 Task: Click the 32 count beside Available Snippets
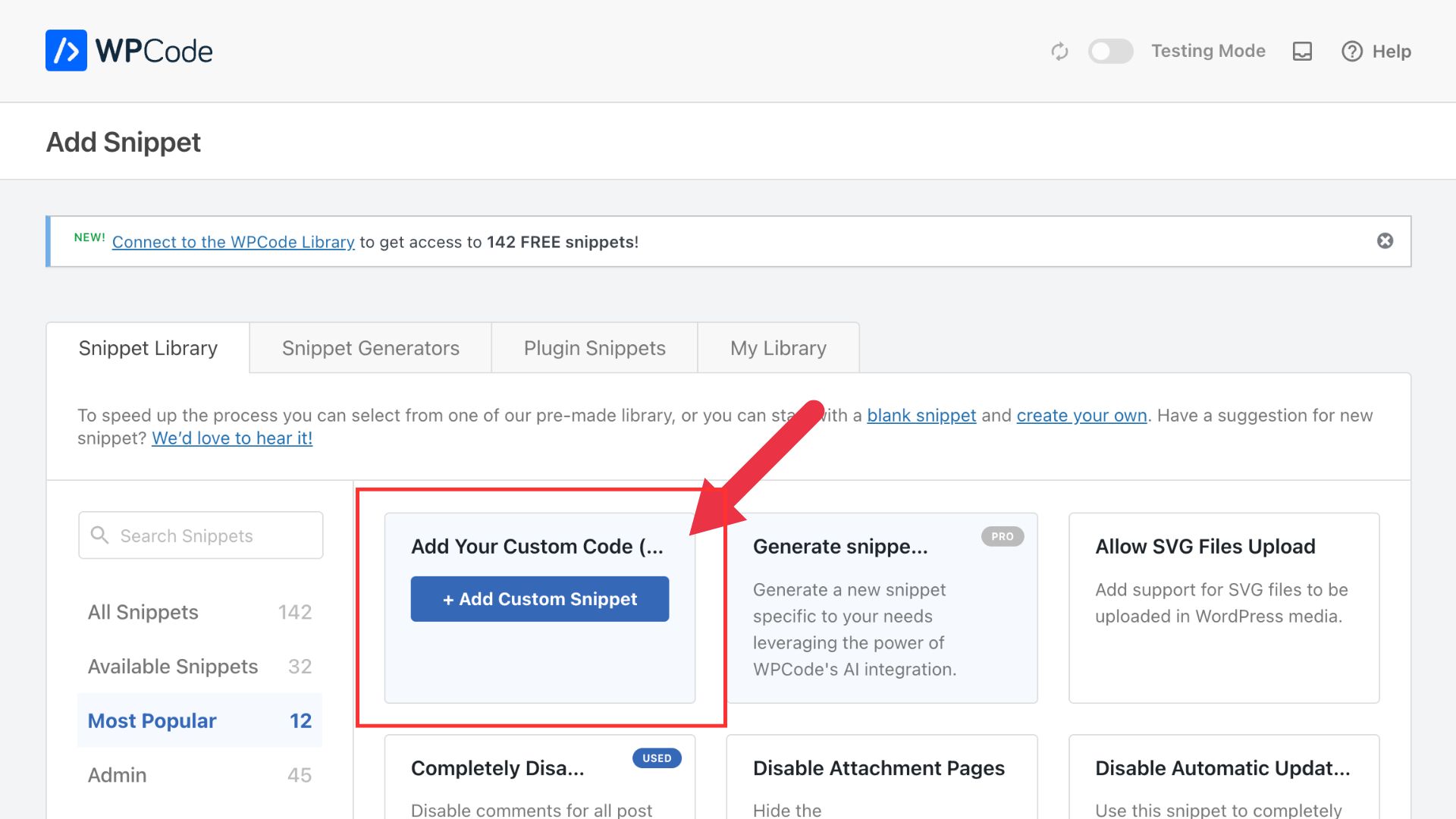tap(300, 667)
